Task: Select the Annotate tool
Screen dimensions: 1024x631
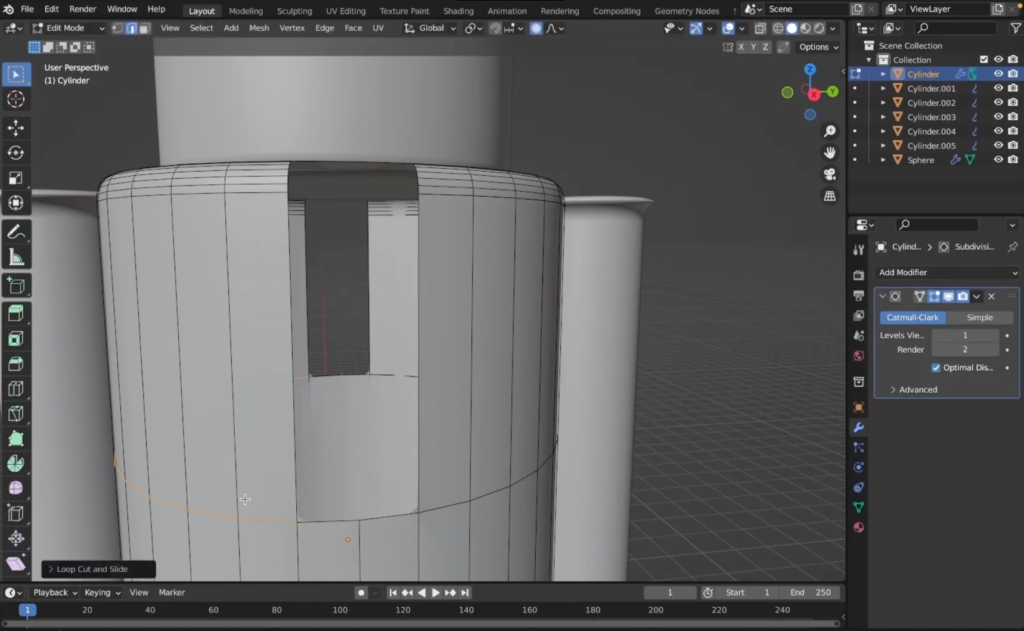Action: point(14,229)
